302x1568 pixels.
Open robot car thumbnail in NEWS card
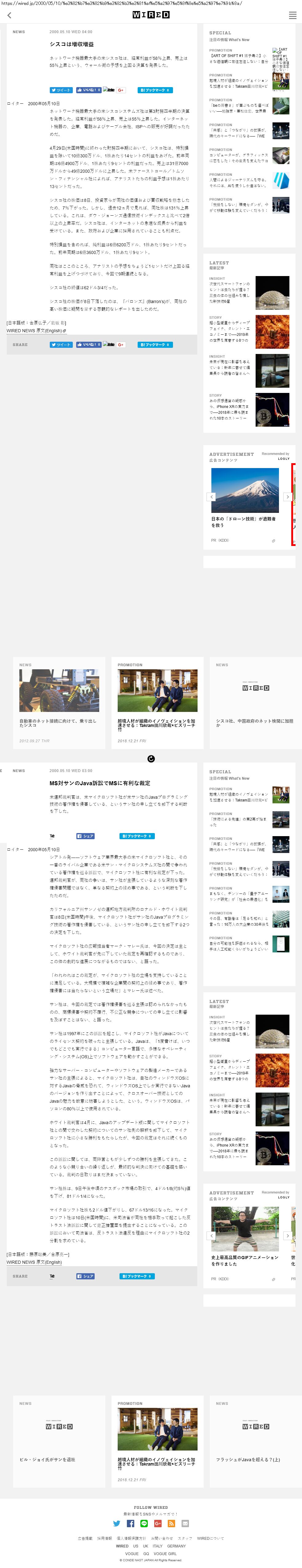point(59,690)
